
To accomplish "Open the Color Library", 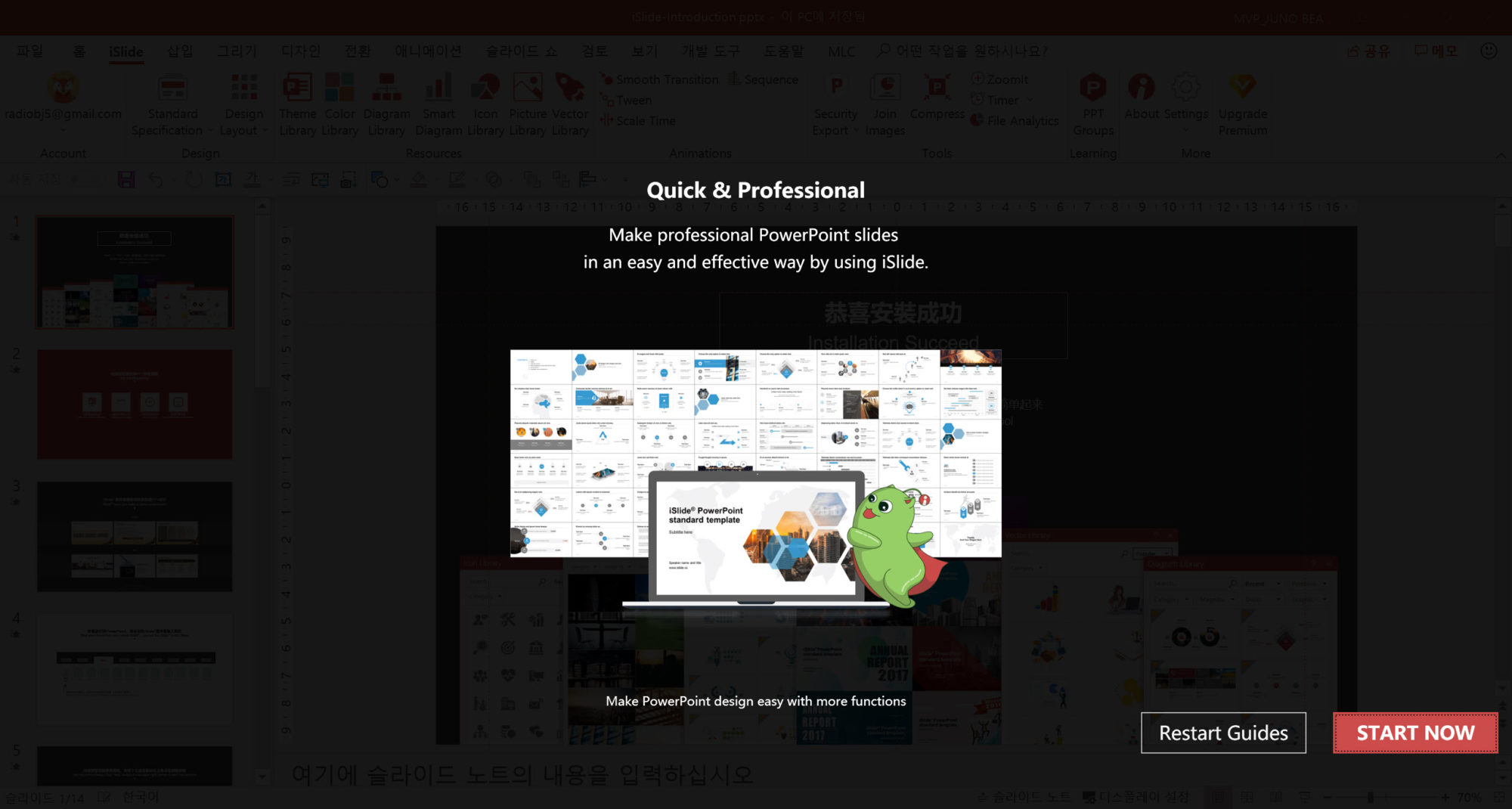I will click(x=339, y=104).
